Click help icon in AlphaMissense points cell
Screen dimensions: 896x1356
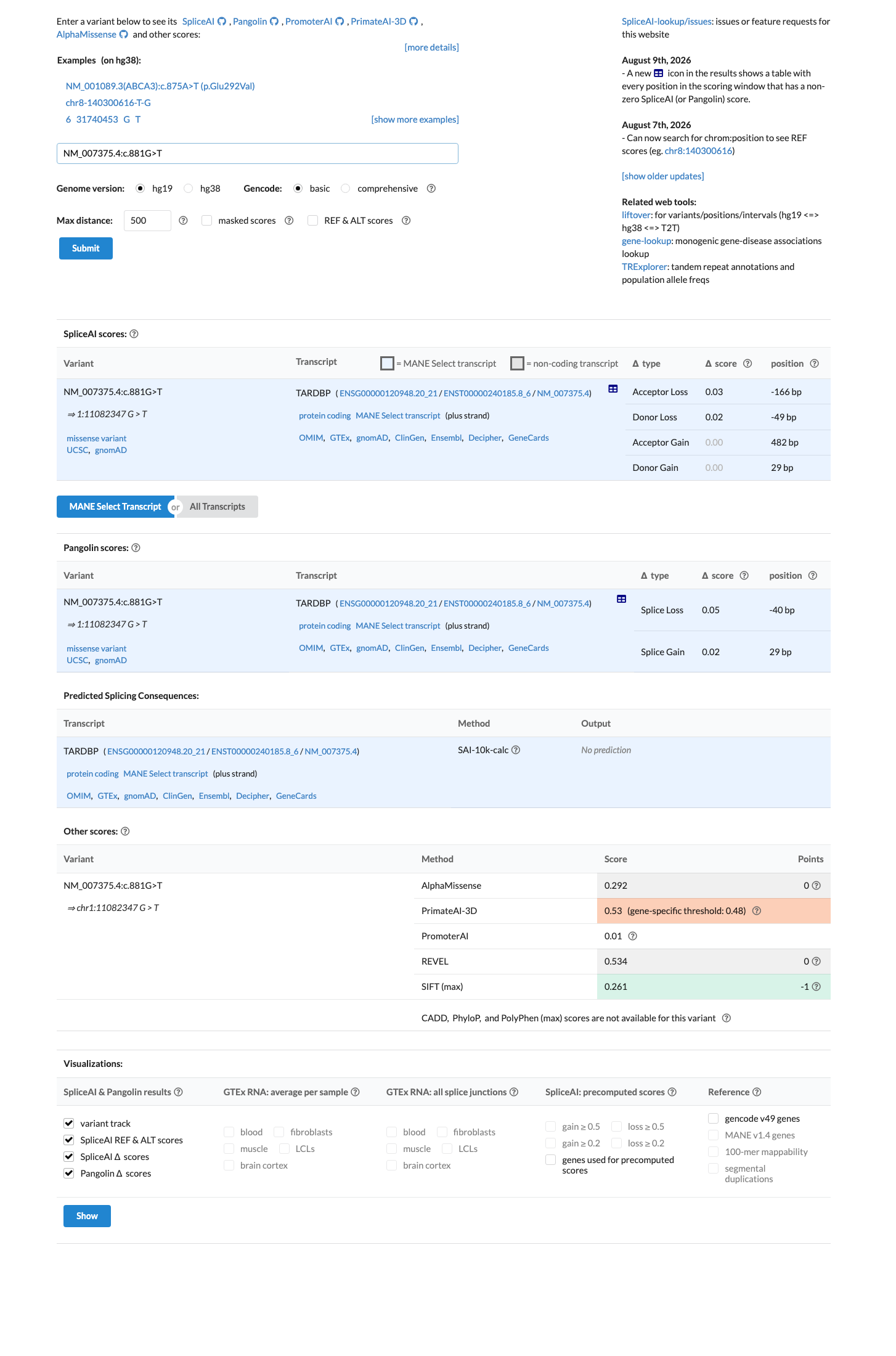(817, 886)
